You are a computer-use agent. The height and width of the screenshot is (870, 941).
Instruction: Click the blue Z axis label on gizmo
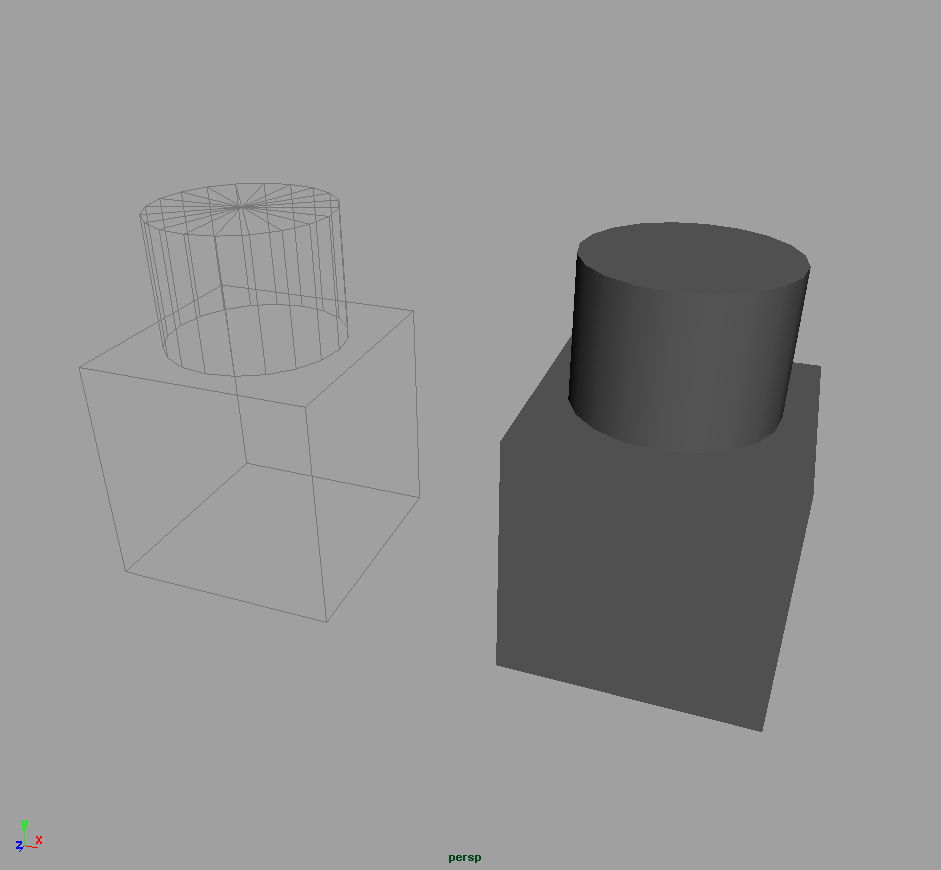[18, 846]
